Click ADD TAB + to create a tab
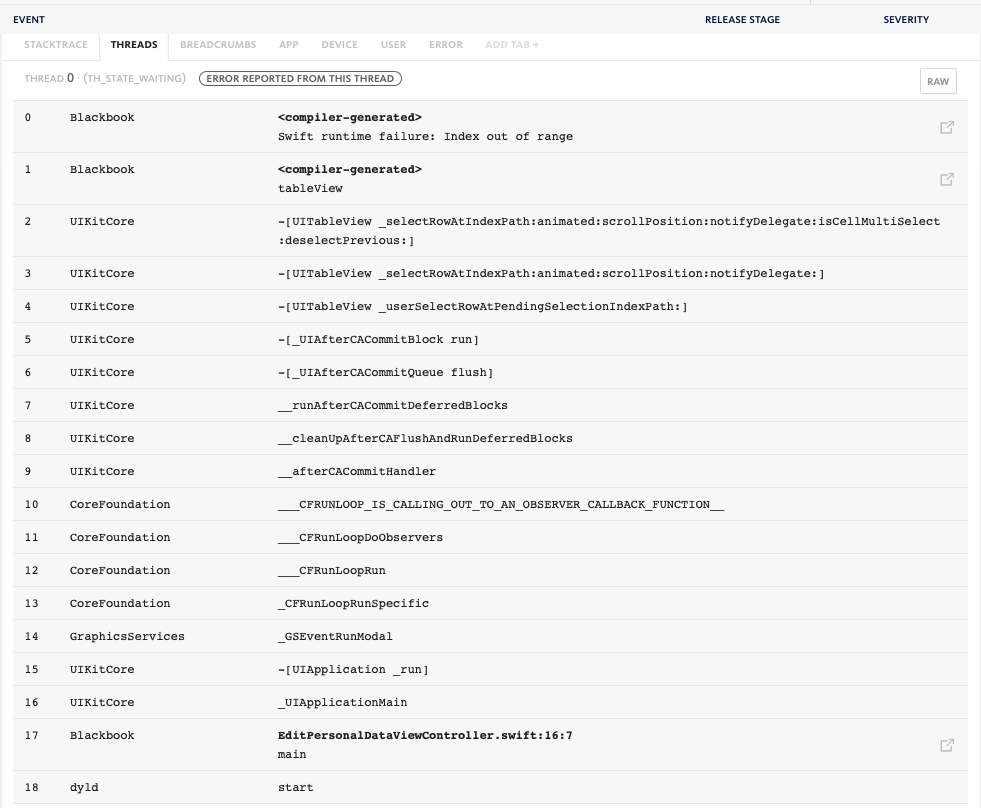 coord(512,44)
